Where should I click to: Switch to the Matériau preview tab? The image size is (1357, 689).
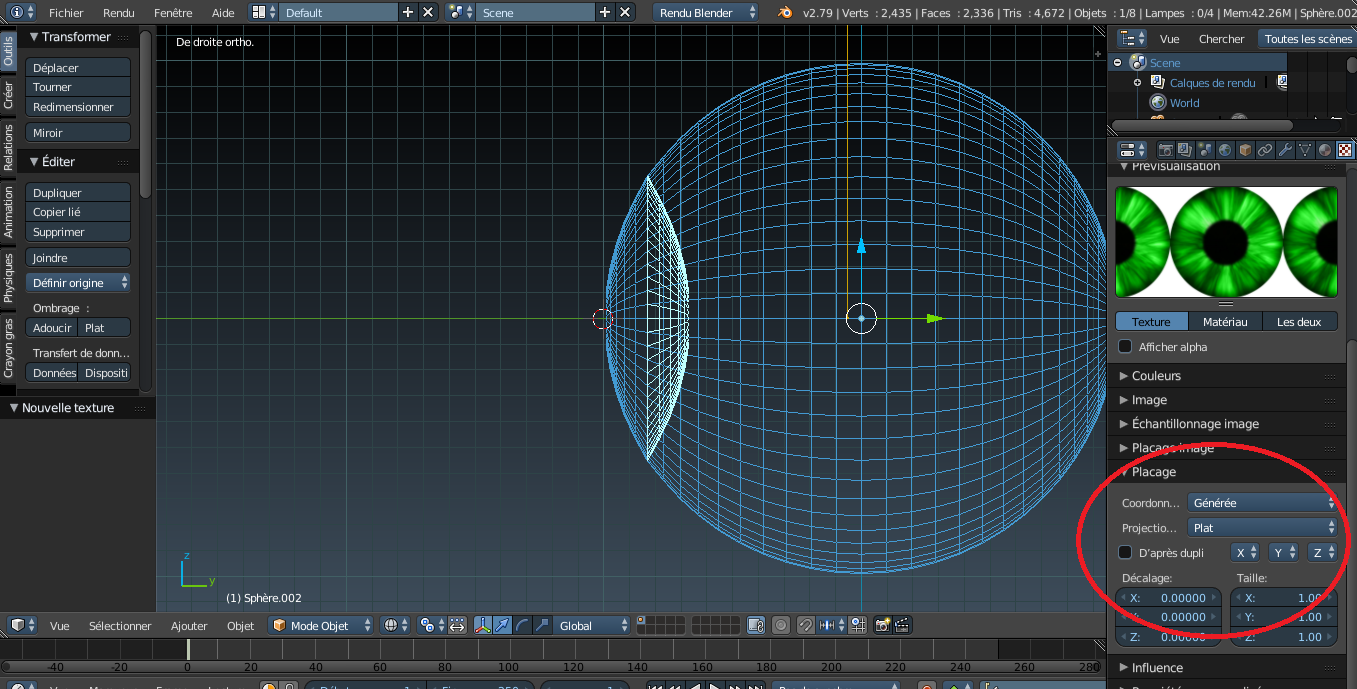point(1225,321)
